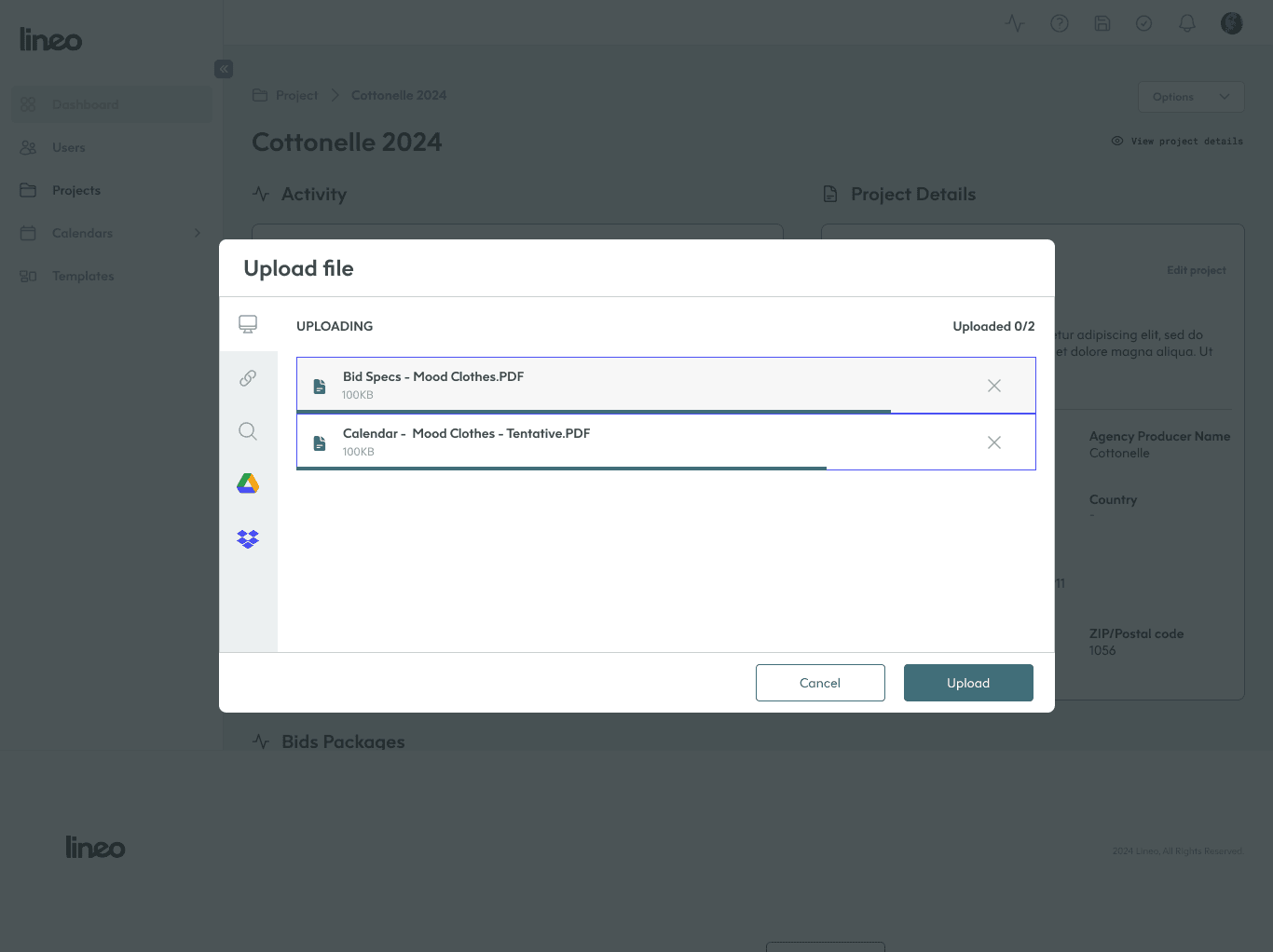Viewport: 1273px width, 952px height.
Task: Open the user profile avatar
Action: point(1232,23)
